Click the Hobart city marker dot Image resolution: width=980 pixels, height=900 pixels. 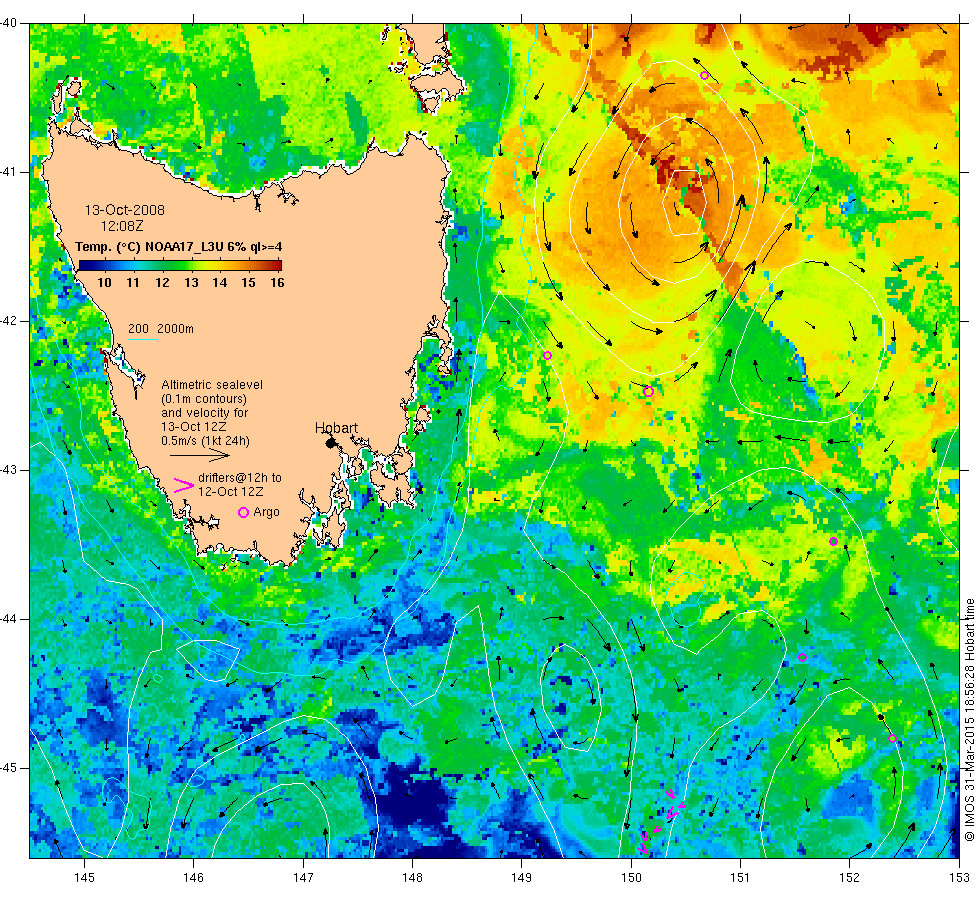[331, 443]
